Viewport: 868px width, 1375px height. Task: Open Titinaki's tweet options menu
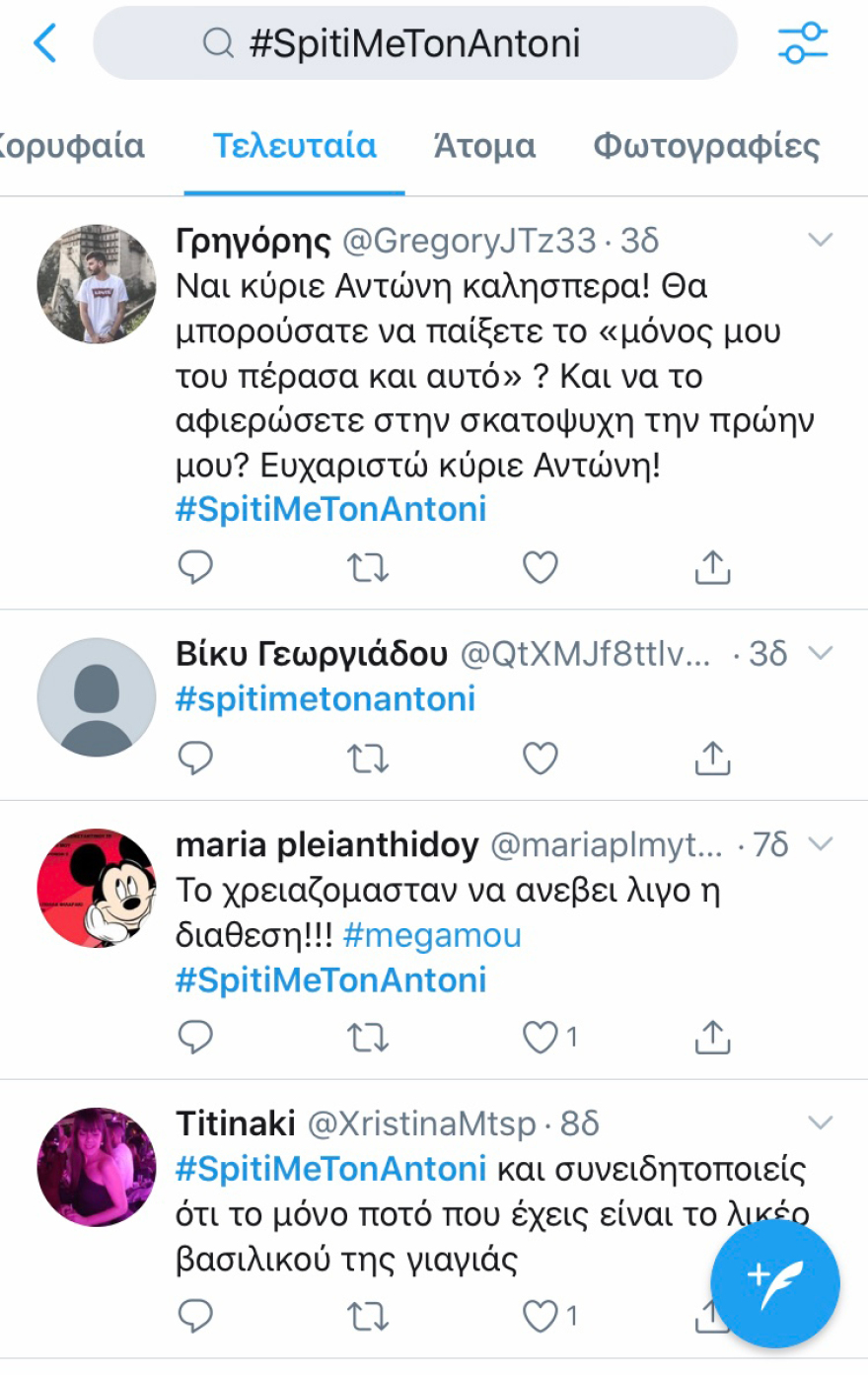[x=820, y=1122]
